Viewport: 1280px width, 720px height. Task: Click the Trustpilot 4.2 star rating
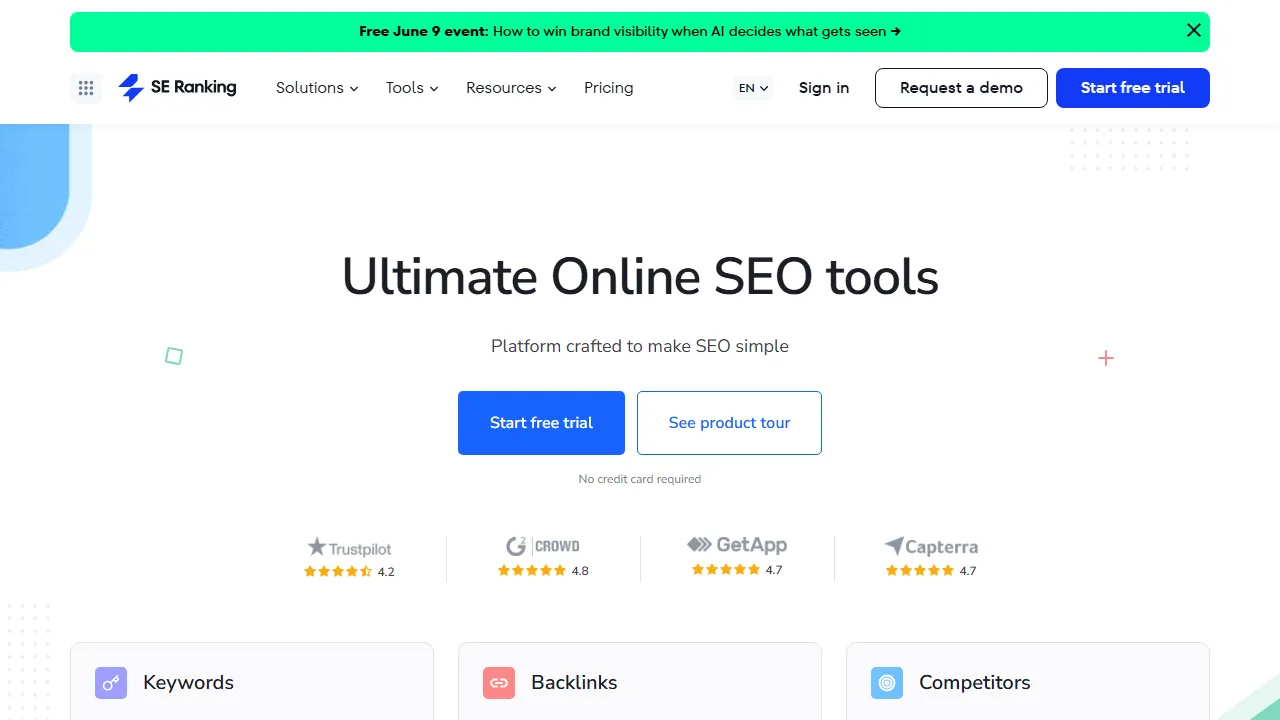(349, 572)
